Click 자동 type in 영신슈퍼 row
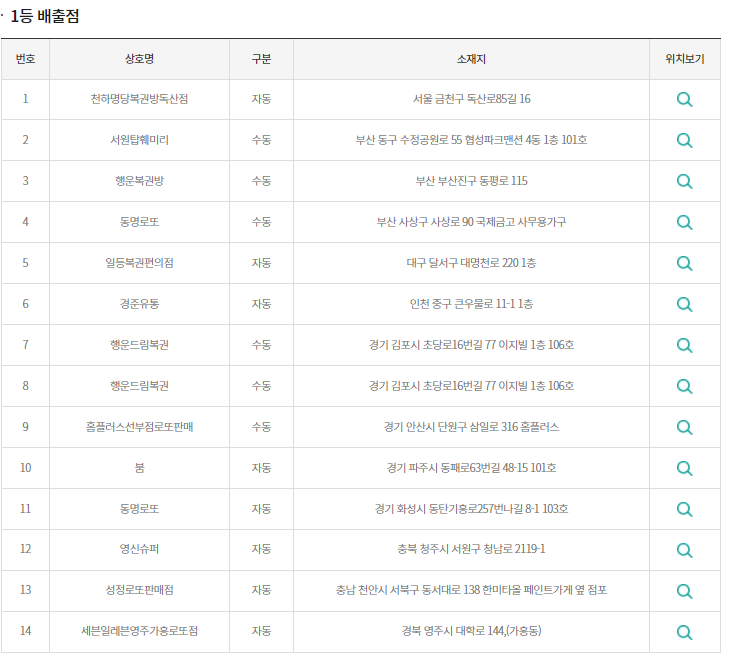This screenshot has height=665, width=729. click(261, 549)
